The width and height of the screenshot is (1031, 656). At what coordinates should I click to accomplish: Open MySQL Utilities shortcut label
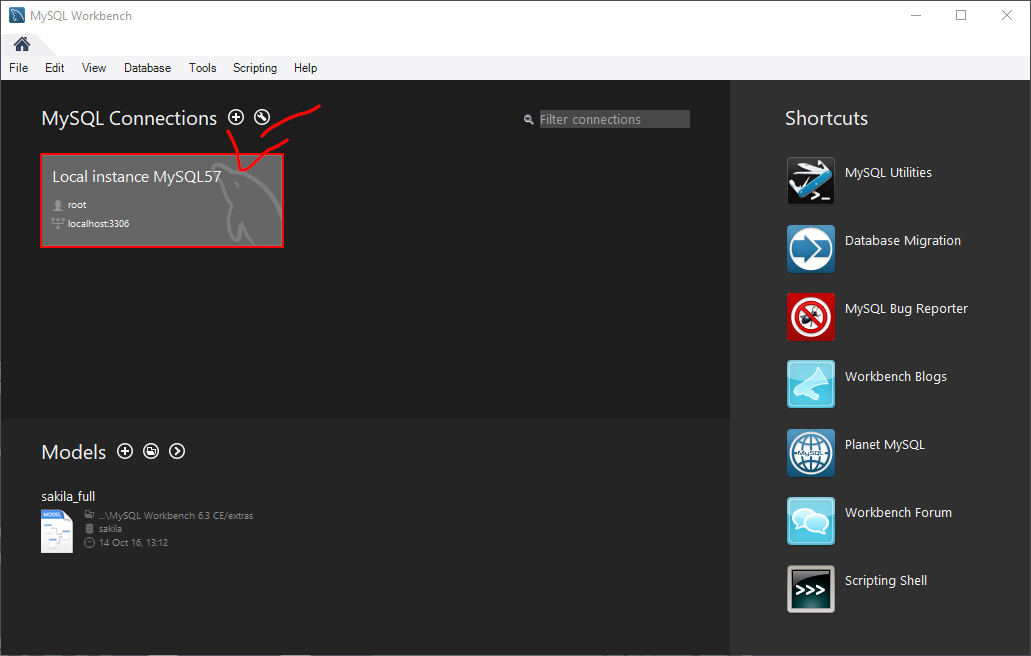coord(888,172)
